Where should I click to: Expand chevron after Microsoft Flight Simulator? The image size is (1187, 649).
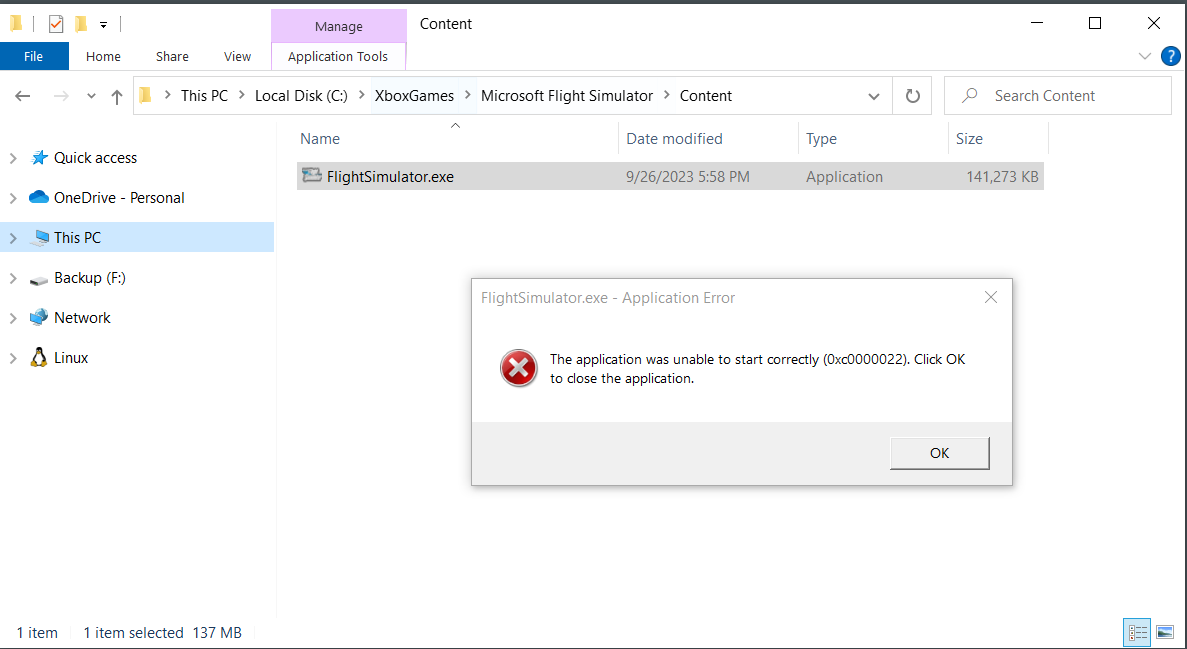[667, 95]
